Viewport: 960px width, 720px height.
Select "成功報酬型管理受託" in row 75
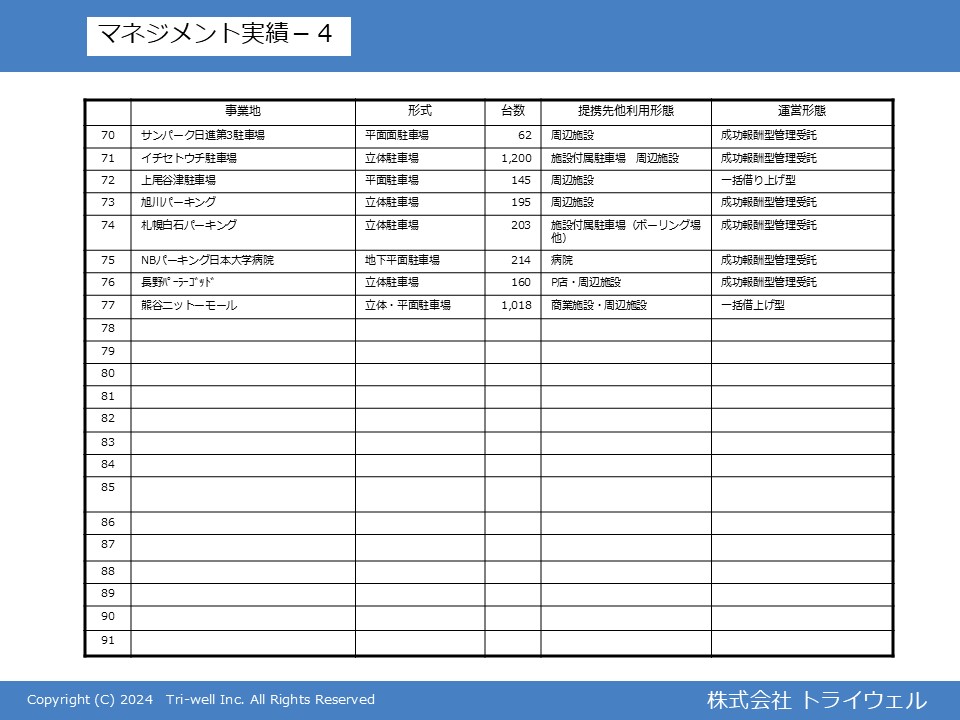coord(769,260)
